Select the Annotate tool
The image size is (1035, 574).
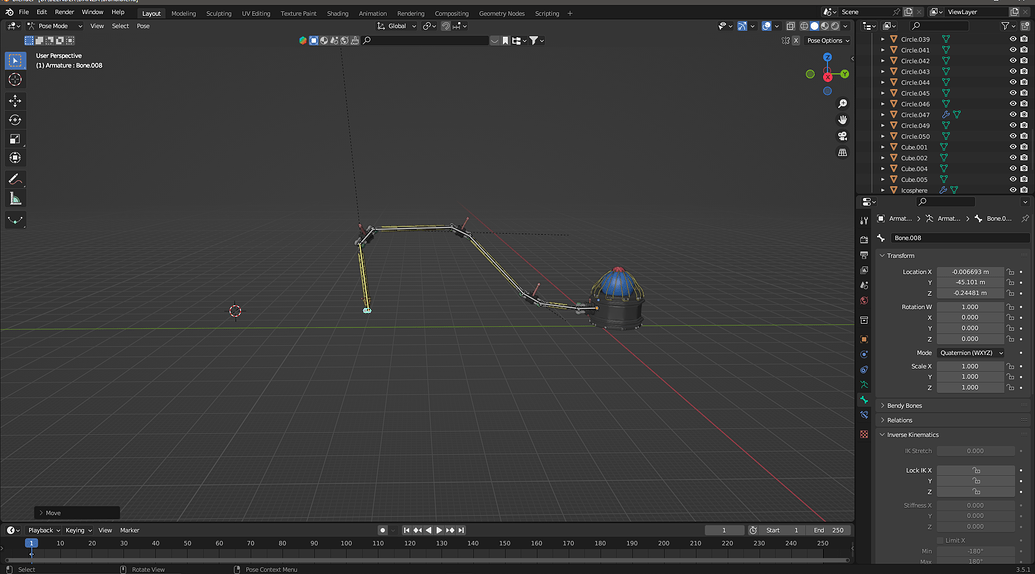click(x=15, y=179)
